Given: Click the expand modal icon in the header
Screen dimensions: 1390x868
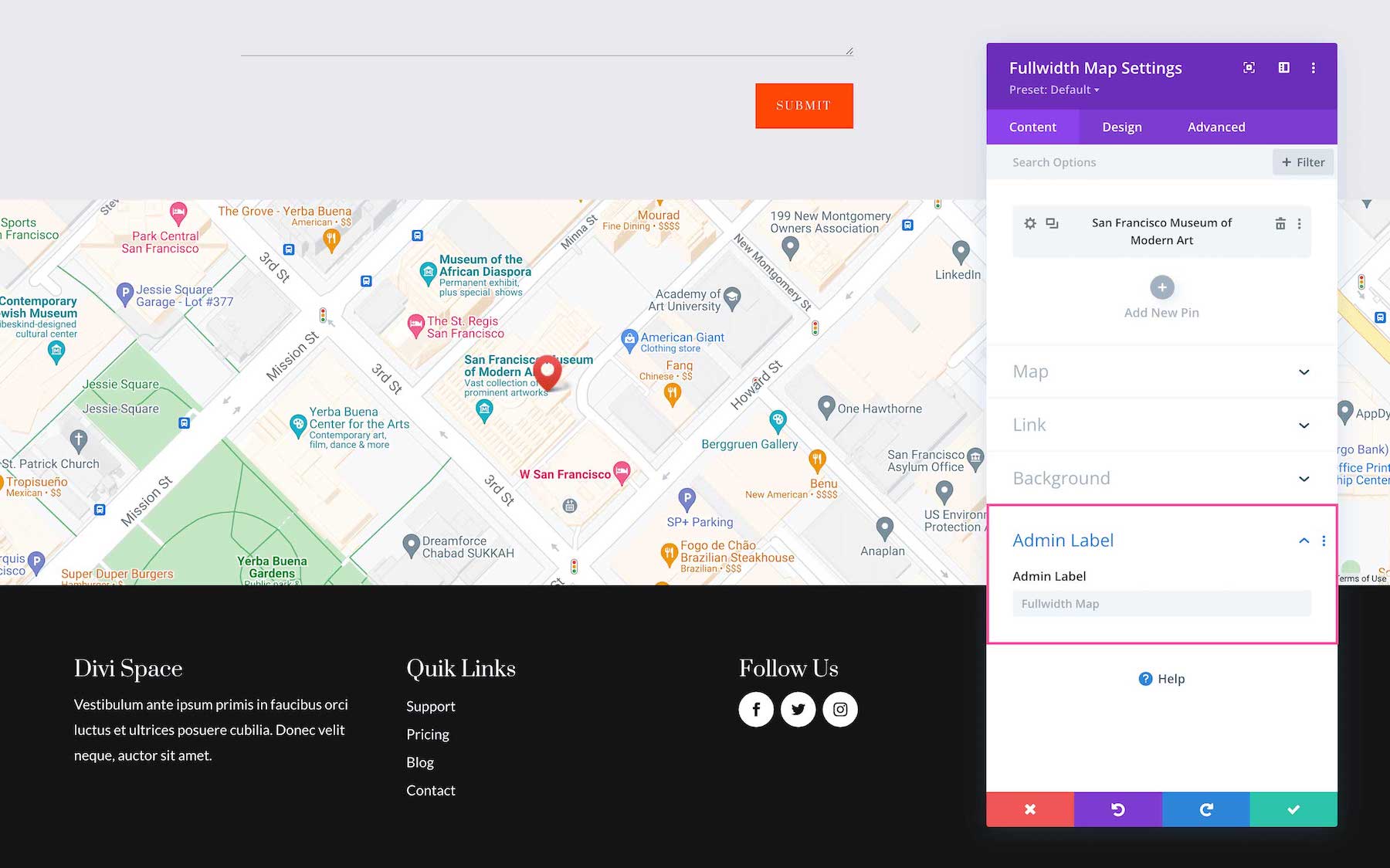Looking at the screenshot, I should click(1249, 68).
